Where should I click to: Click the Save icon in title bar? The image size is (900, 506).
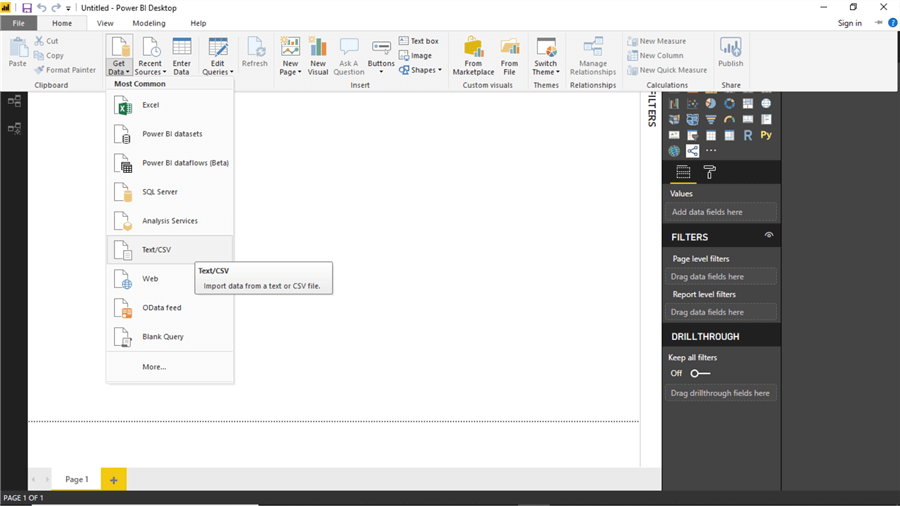pos(26,8)
